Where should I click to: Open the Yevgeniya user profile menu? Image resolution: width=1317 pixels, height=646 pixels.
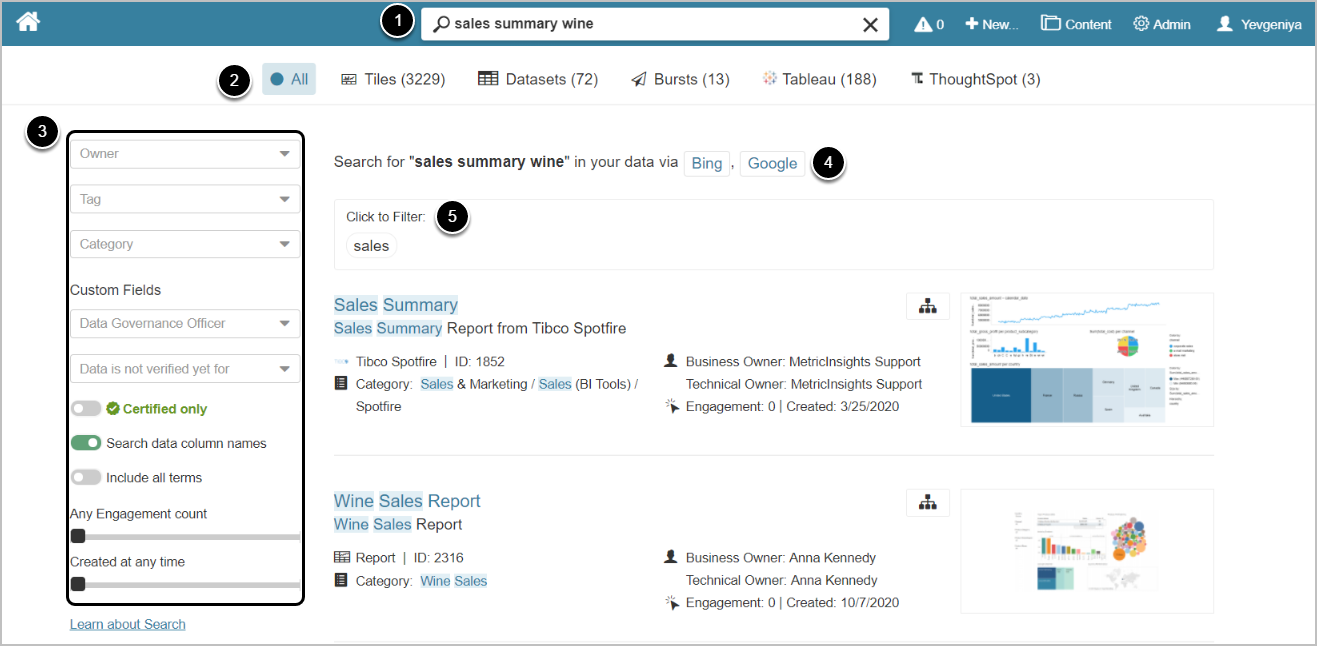(x=1258, y=24)
